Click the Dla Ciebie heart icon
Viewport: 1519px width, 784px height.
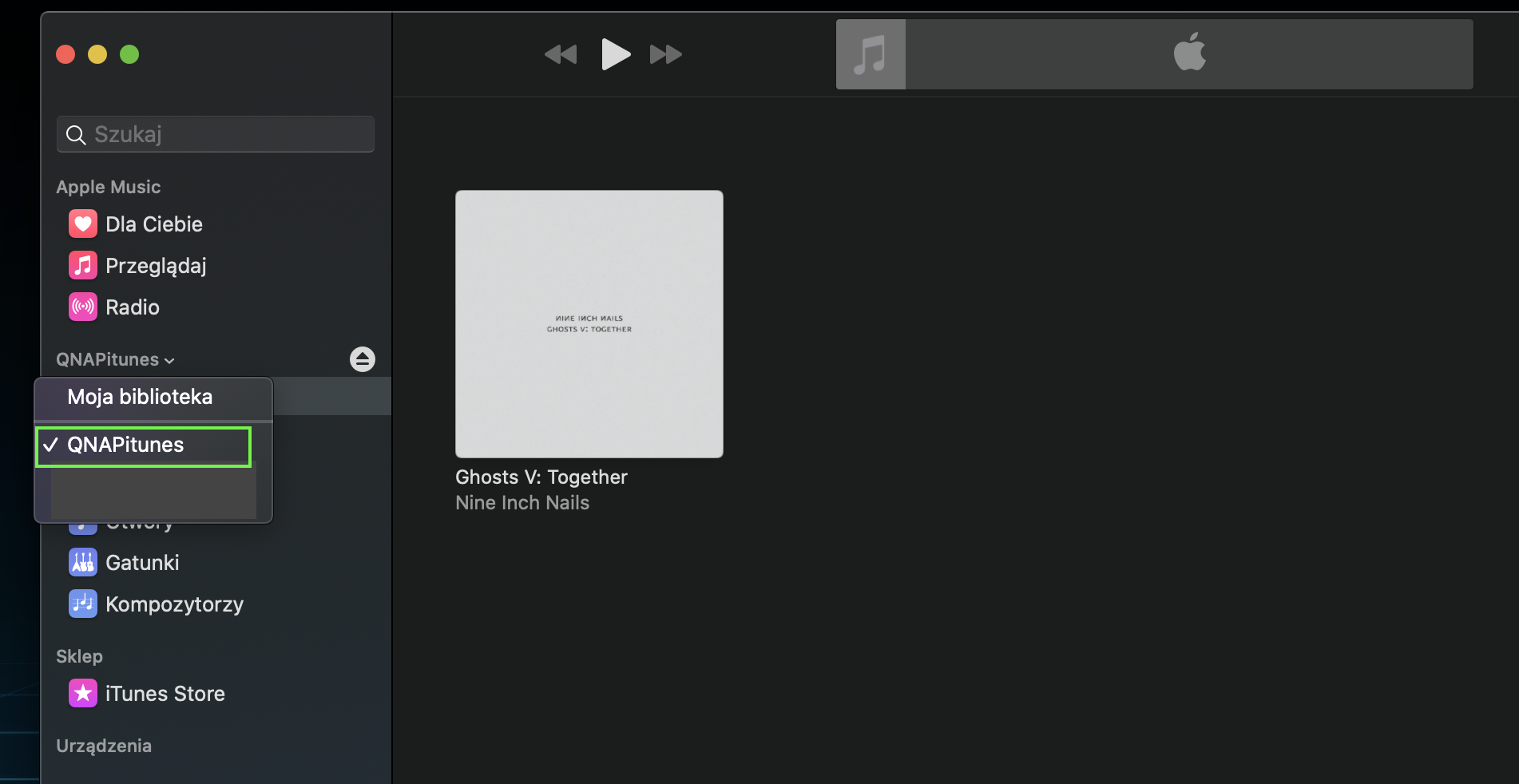tap(83, 224)
